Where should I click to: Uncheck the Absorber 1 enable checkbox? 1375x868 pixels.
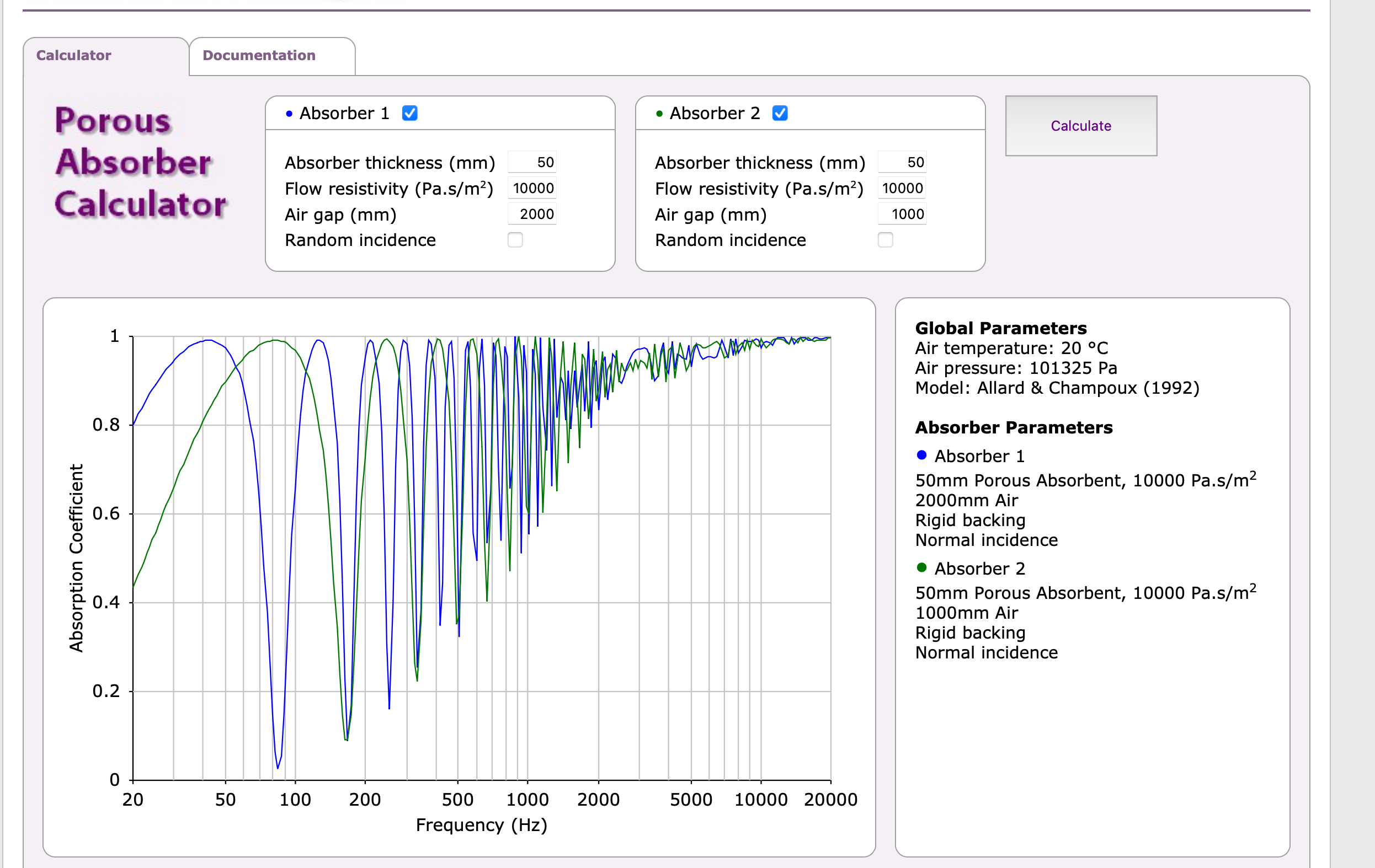click(x=409, y=113)
